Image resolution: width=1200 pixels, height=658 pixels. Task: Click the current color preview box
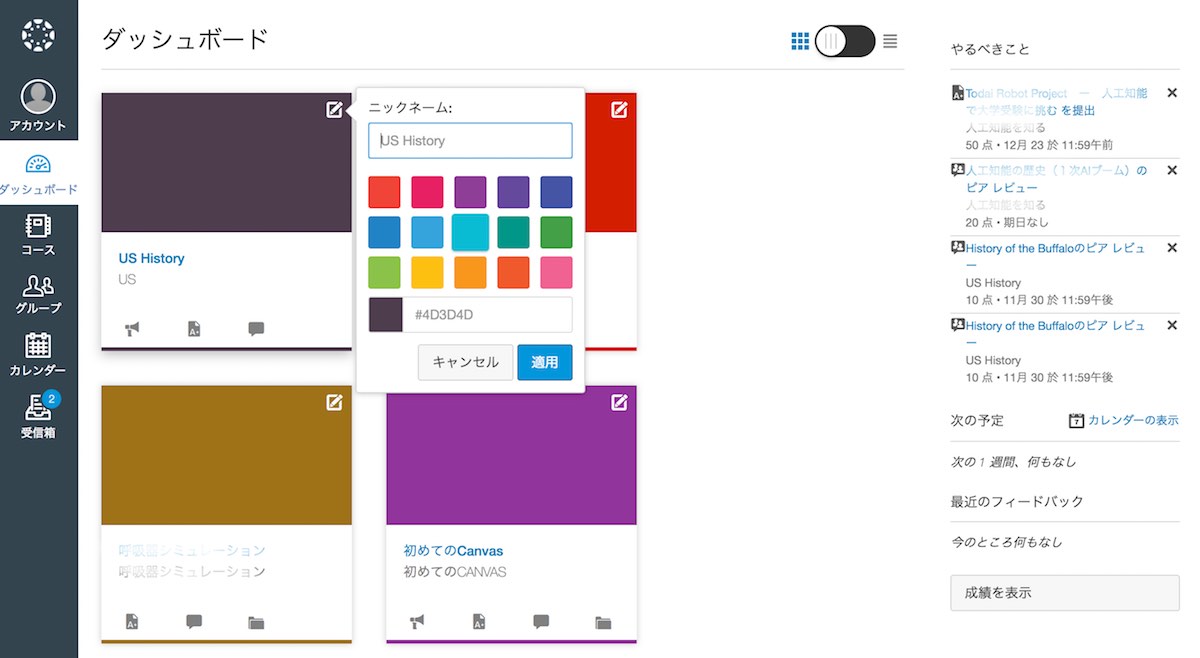click(386, 315)
